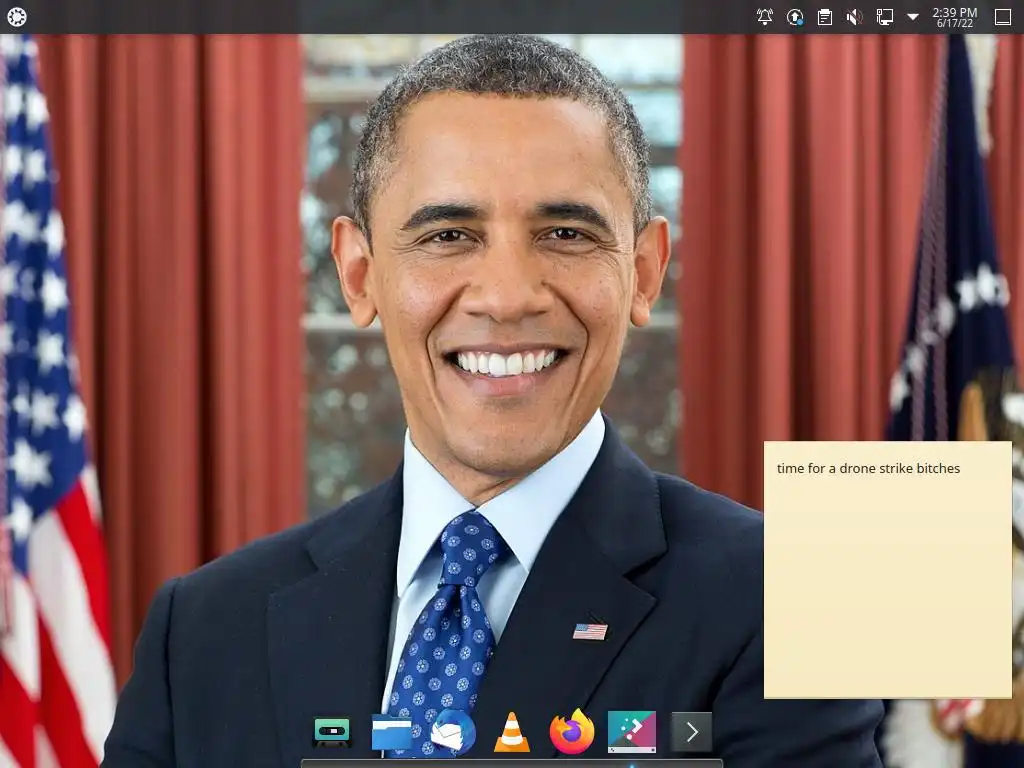Open the wired network tray icon
1024x768 pixels.
coord(884,17)
